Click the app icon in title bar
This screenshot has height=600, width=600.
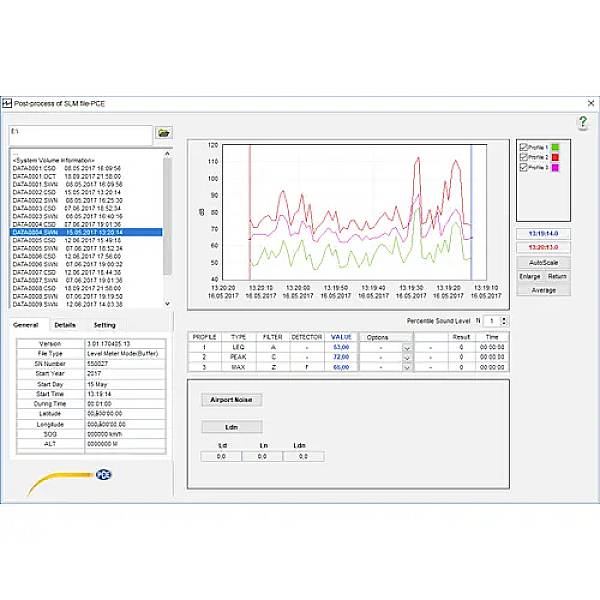(8, 103)
